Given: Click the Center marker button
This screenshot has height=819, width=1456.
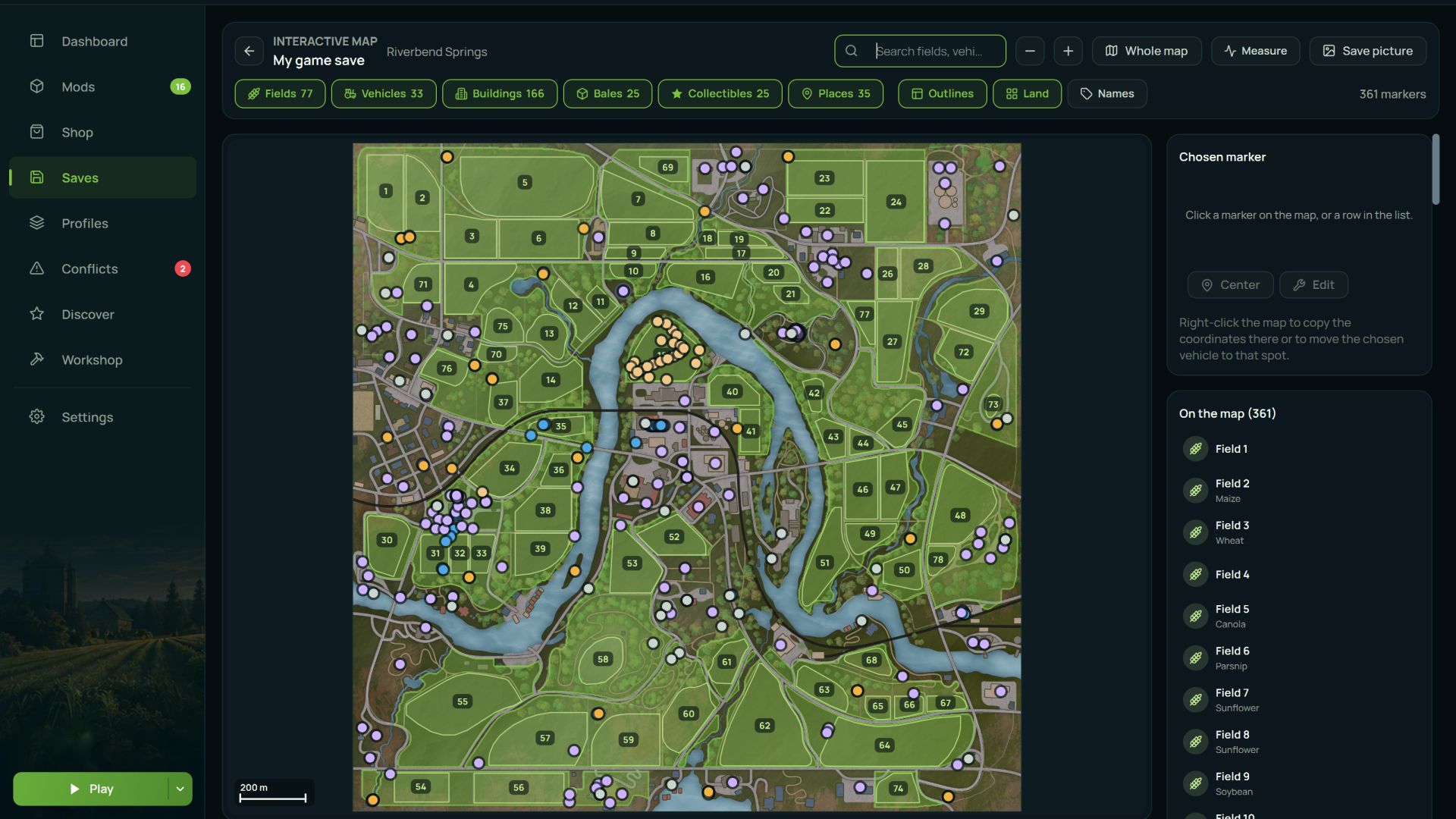Looking at the screenshot, I should coord(1230,284).
